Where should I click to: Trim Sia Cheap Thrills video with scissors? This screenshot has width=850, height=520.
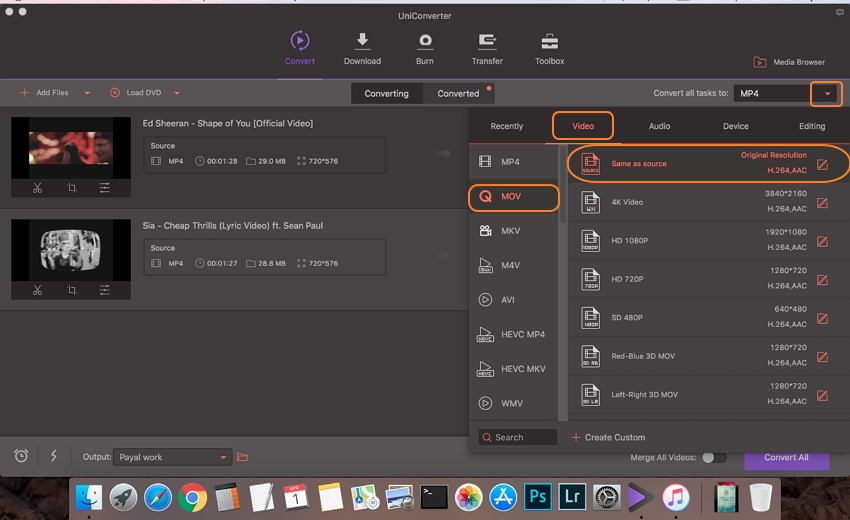37,291
